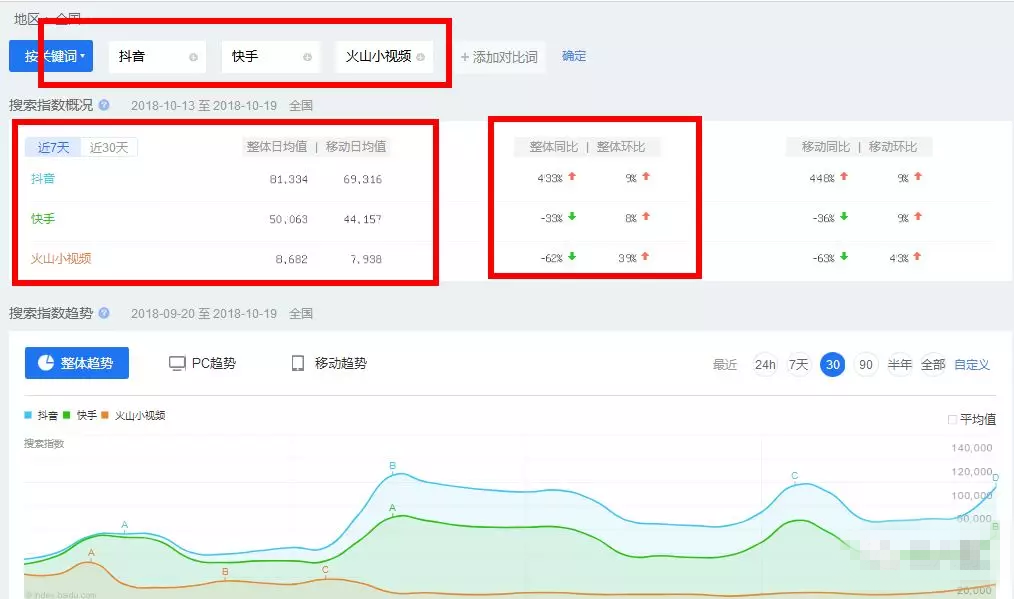This screenshot has width=1014, height=599.
Task: Click the red up arrow beside 43%
Action: tap(918, 257)
